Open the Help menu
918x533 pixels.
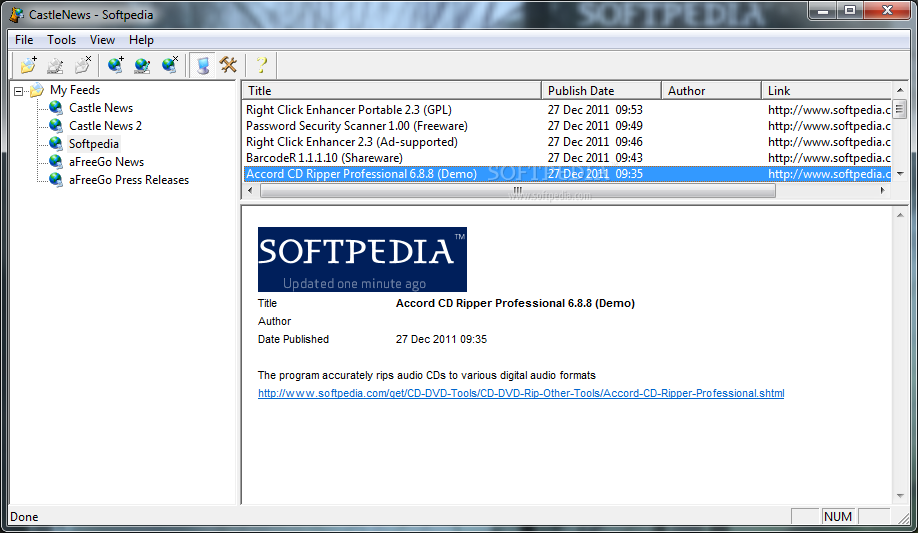[141, 40]
